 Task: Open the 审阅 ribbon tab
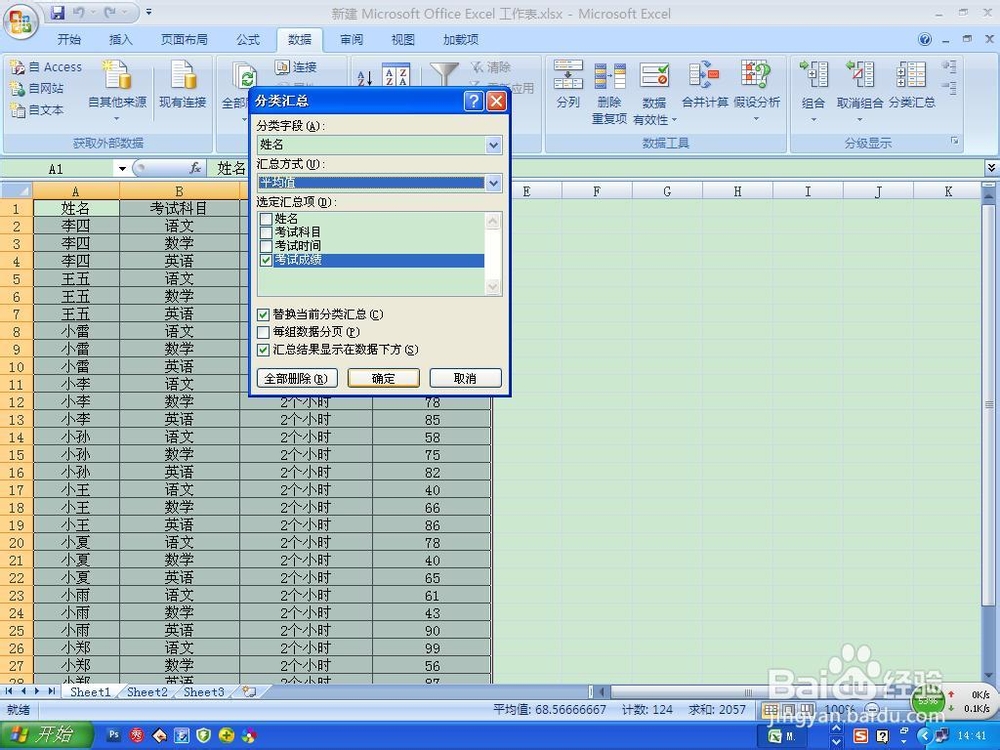click(x=351, y=40)
